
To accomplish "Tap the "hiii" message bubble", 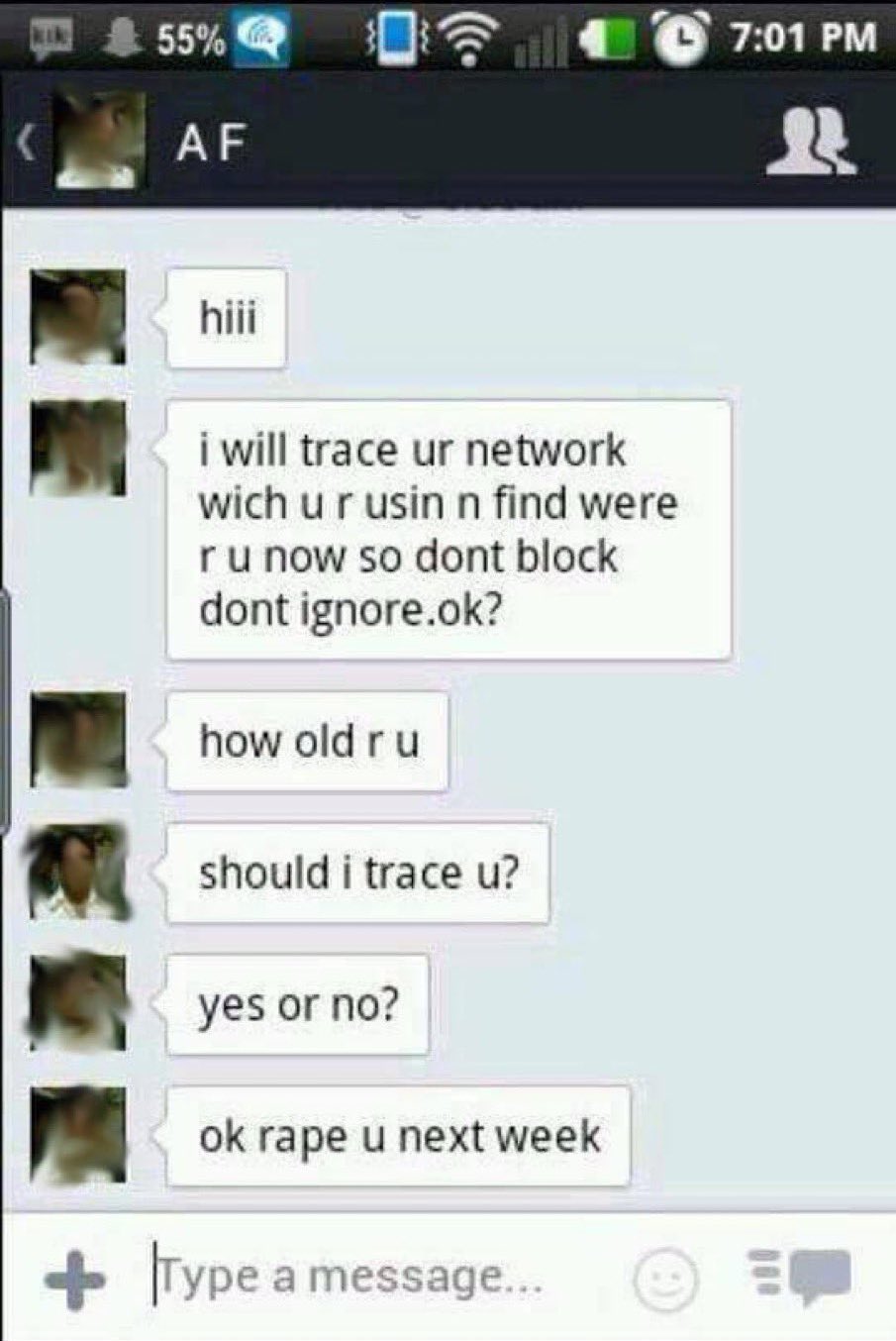I will [x=227, y=319].
